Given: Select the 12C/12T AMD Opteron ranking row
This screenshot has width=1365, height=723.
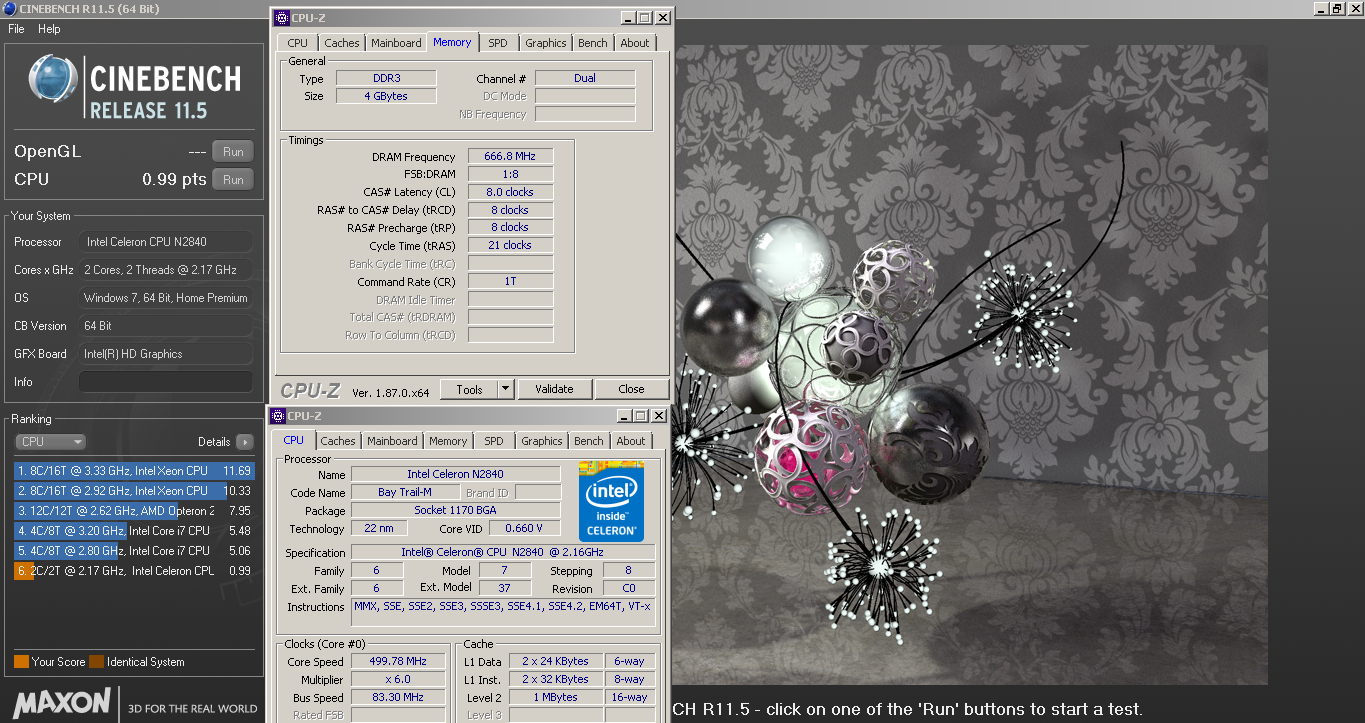Looking at the screenshot, I should tap(134, 511).
